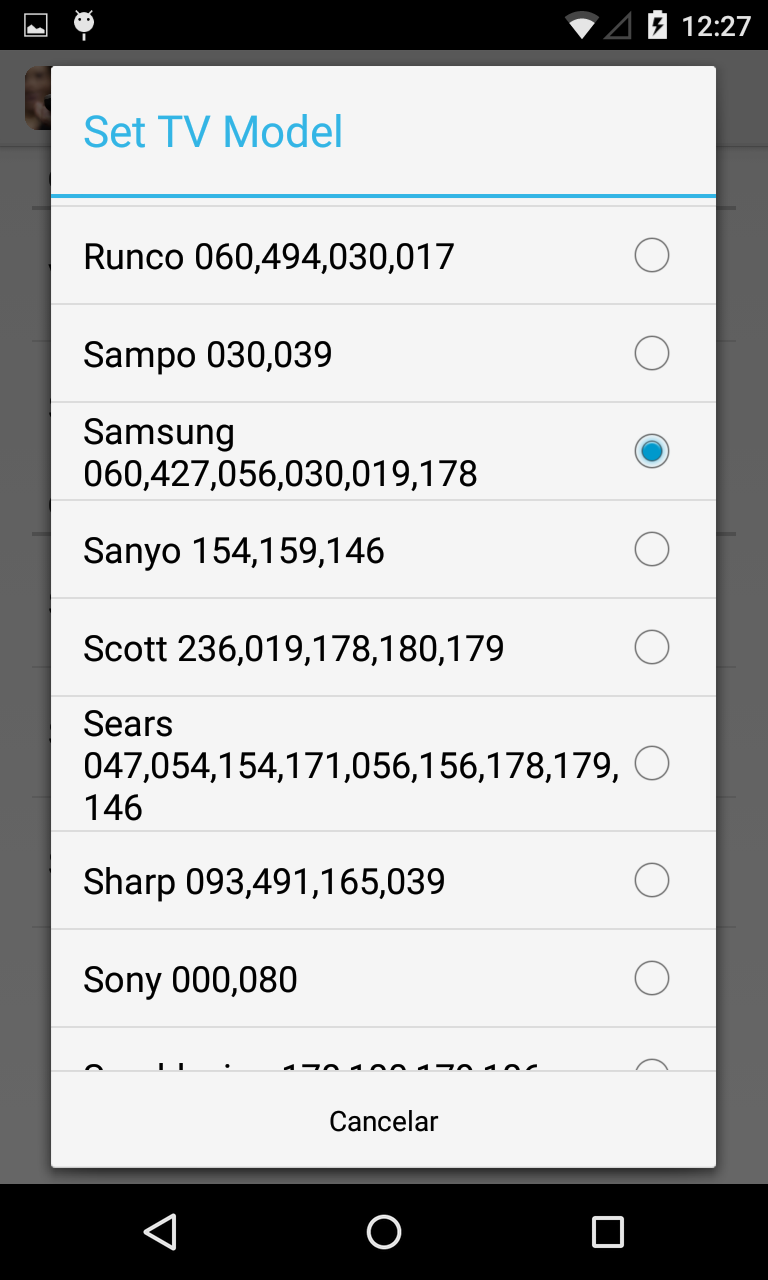Choose the Sanyo radio button

[651, 550]
